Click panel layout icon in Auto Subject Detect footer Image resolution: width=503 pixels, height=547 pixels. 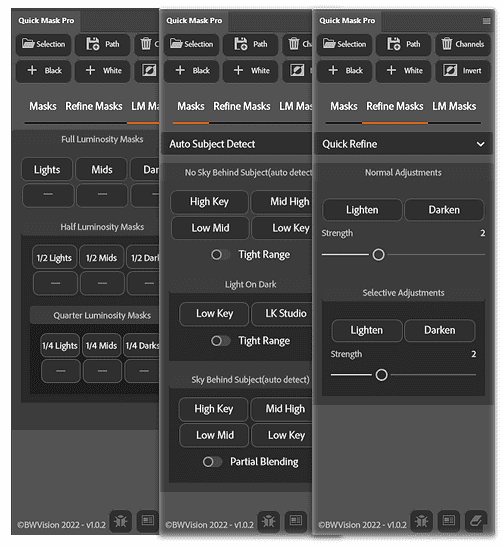(x=296, y=521)
